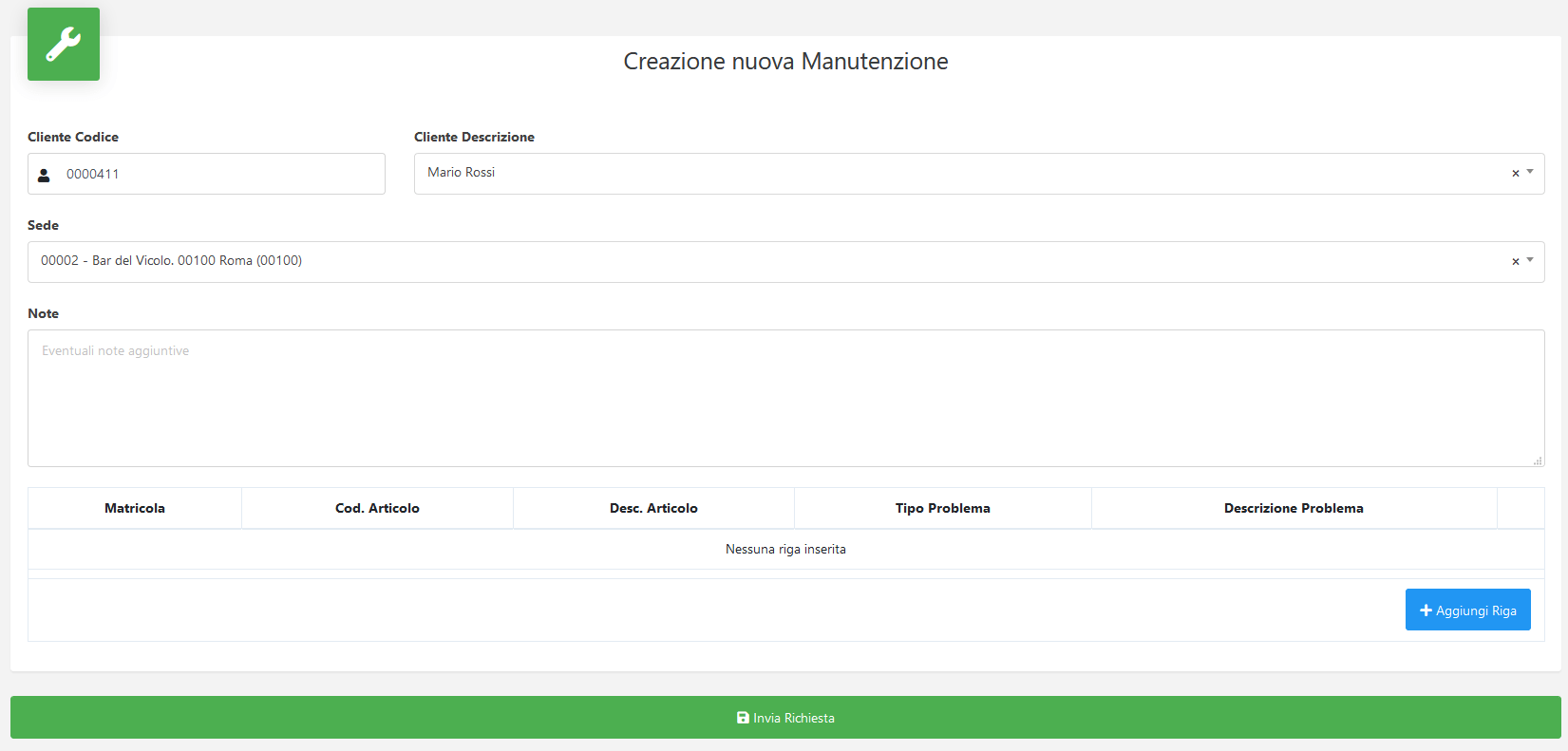1568x751 pixels.
Task: Add a row with Aggiungi Riga
Action: coord(1468,610)
